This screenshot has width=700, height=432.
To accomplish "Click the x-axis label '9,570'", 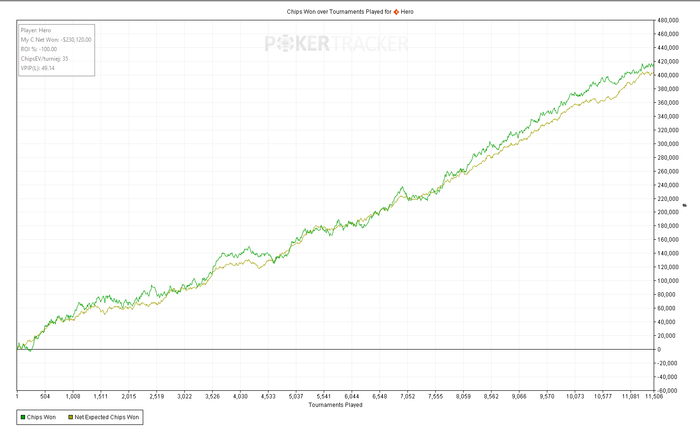I will coord(547,396).
